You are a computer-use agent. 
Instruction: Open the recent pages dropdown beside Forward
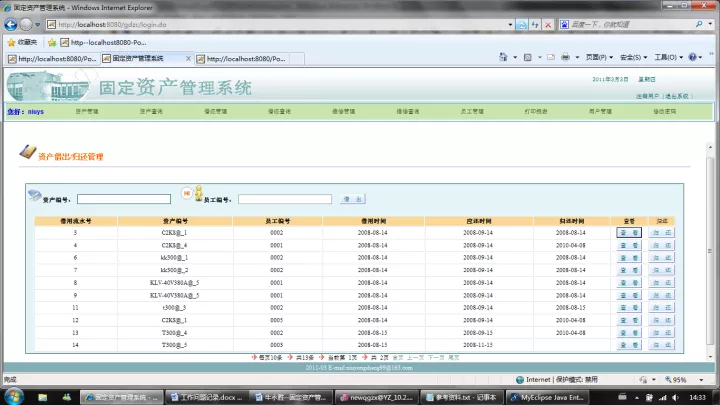[38, 25]
